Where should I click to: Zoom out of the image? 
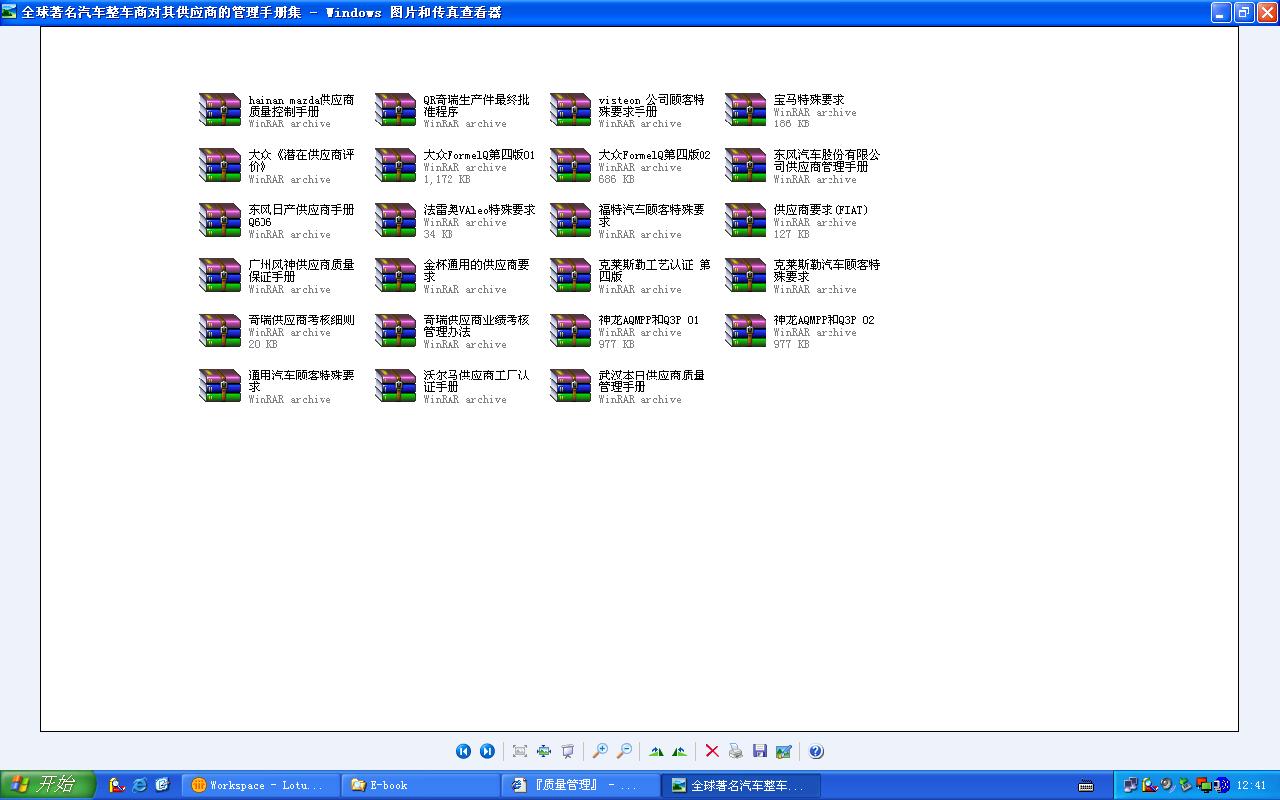[624, 751]
